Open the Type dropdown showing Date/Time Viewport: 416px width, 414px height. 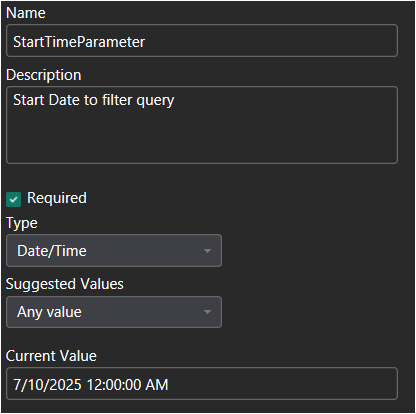pyautogui.click(x=114, y=251)
